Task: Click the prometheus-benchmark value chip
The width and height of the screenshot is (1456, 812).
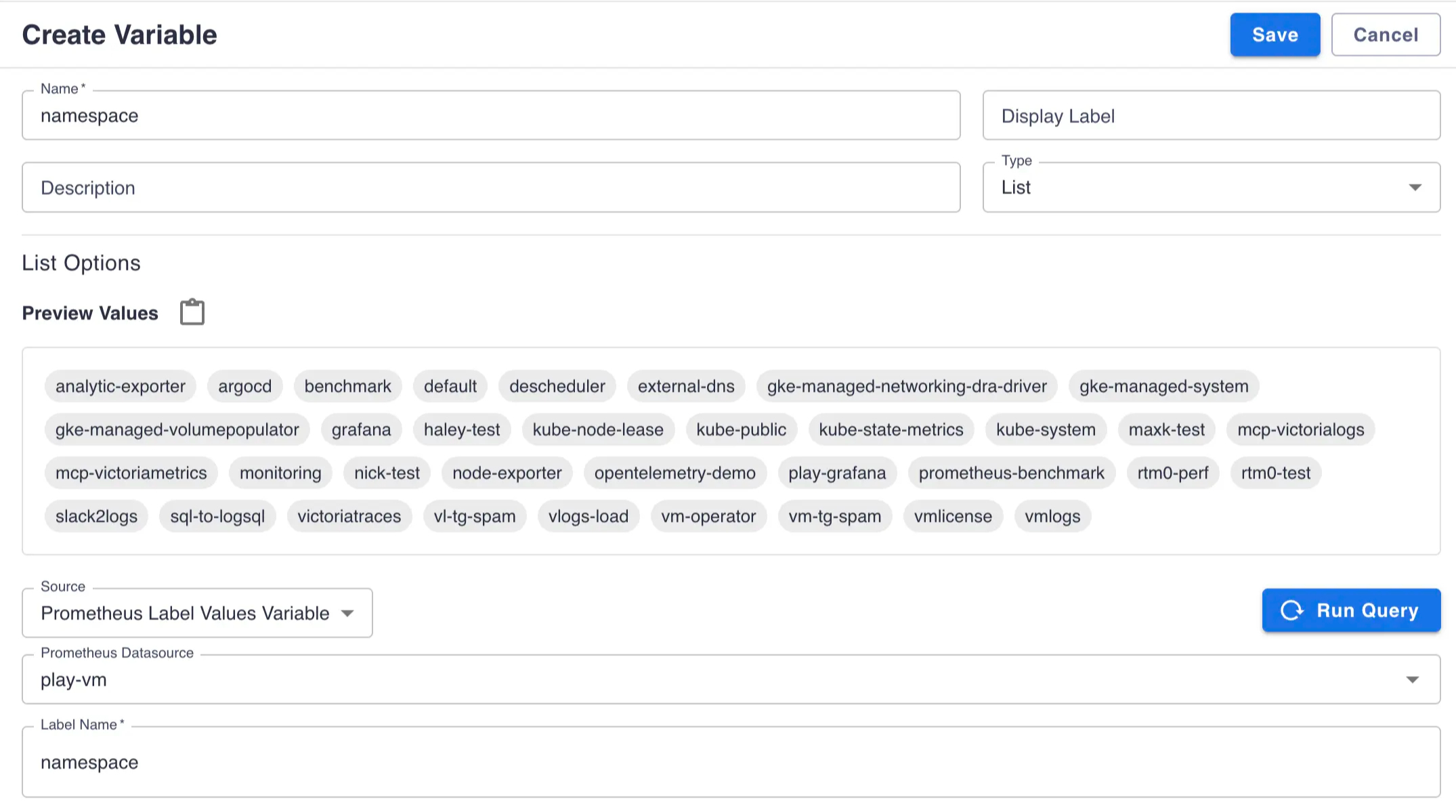Action: coord(1011,473)
